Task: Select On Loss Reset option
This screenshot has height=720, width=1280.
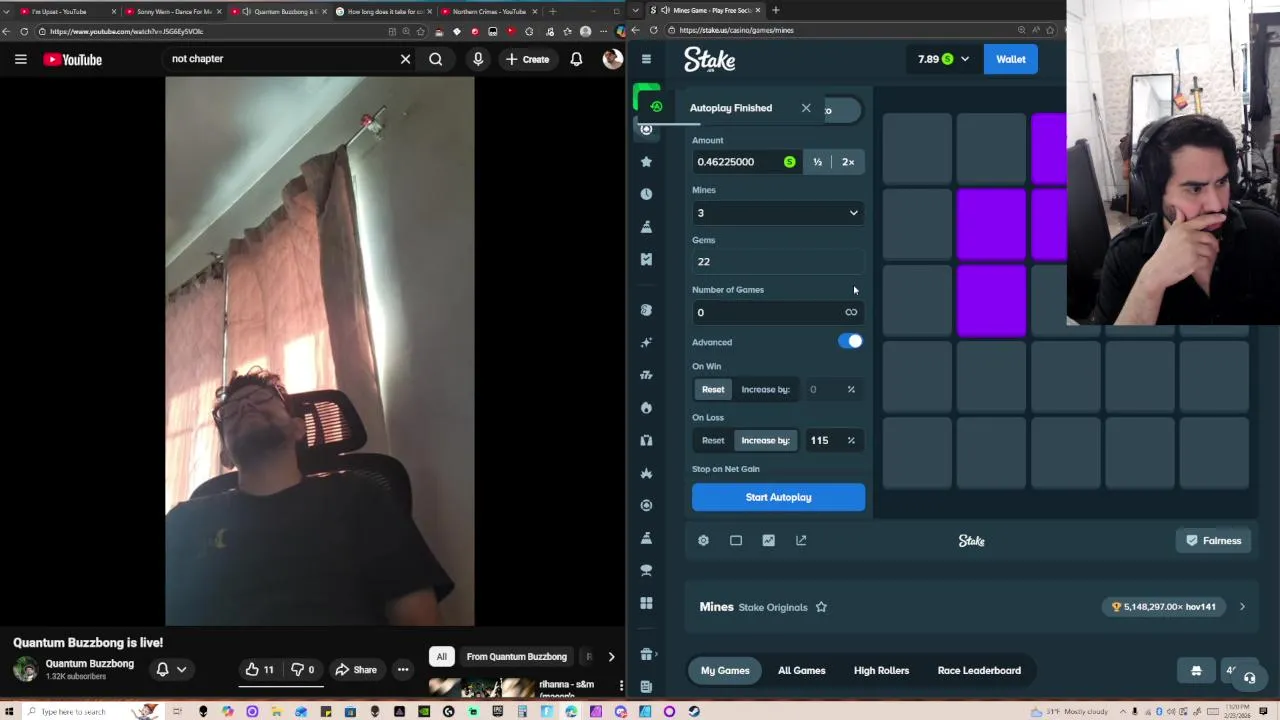Action: [x=713, y=440]
